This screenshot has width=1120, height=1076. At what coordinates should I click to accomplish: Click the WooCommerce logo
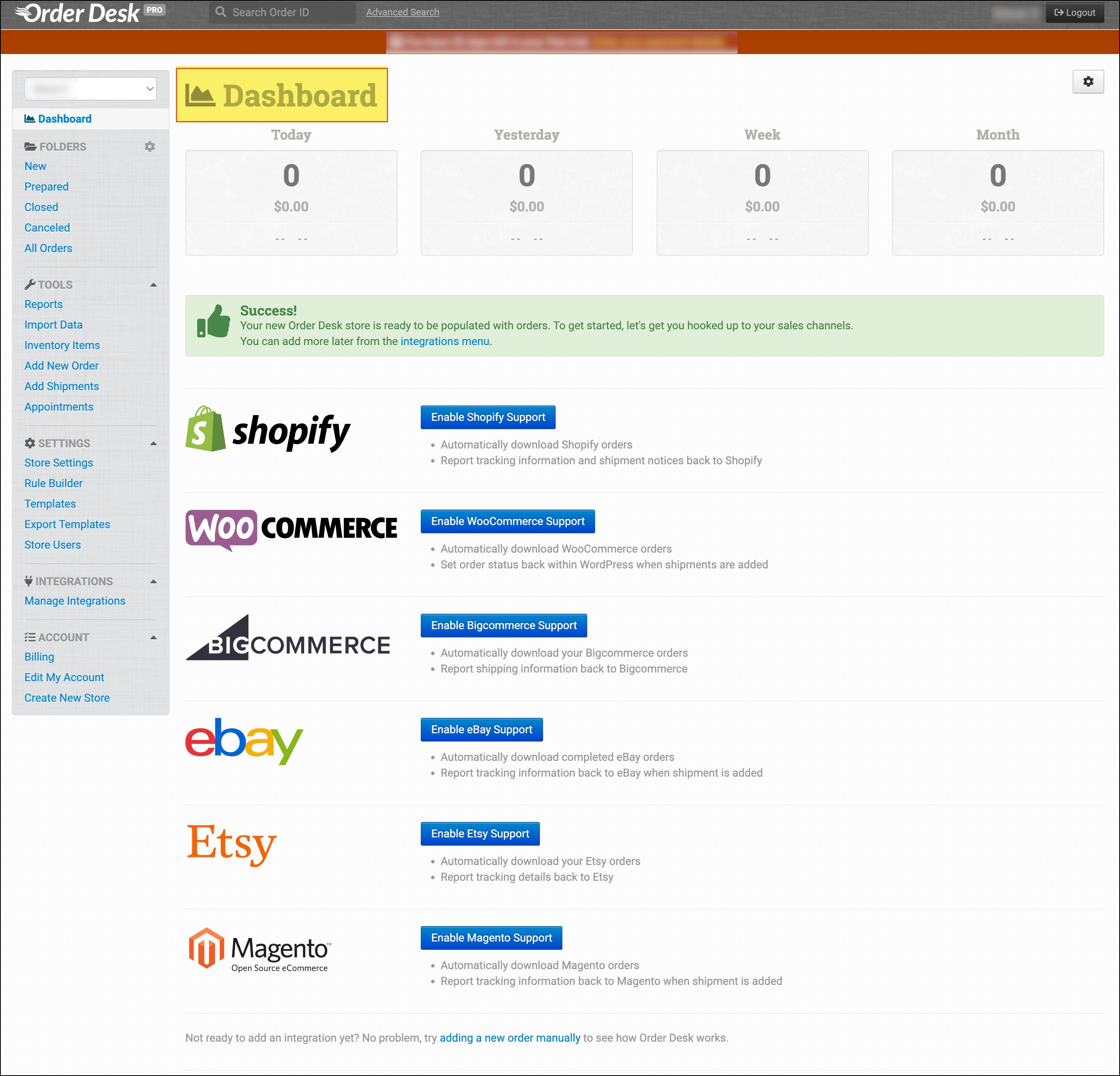pyautogui.click(x=291, y=529)
